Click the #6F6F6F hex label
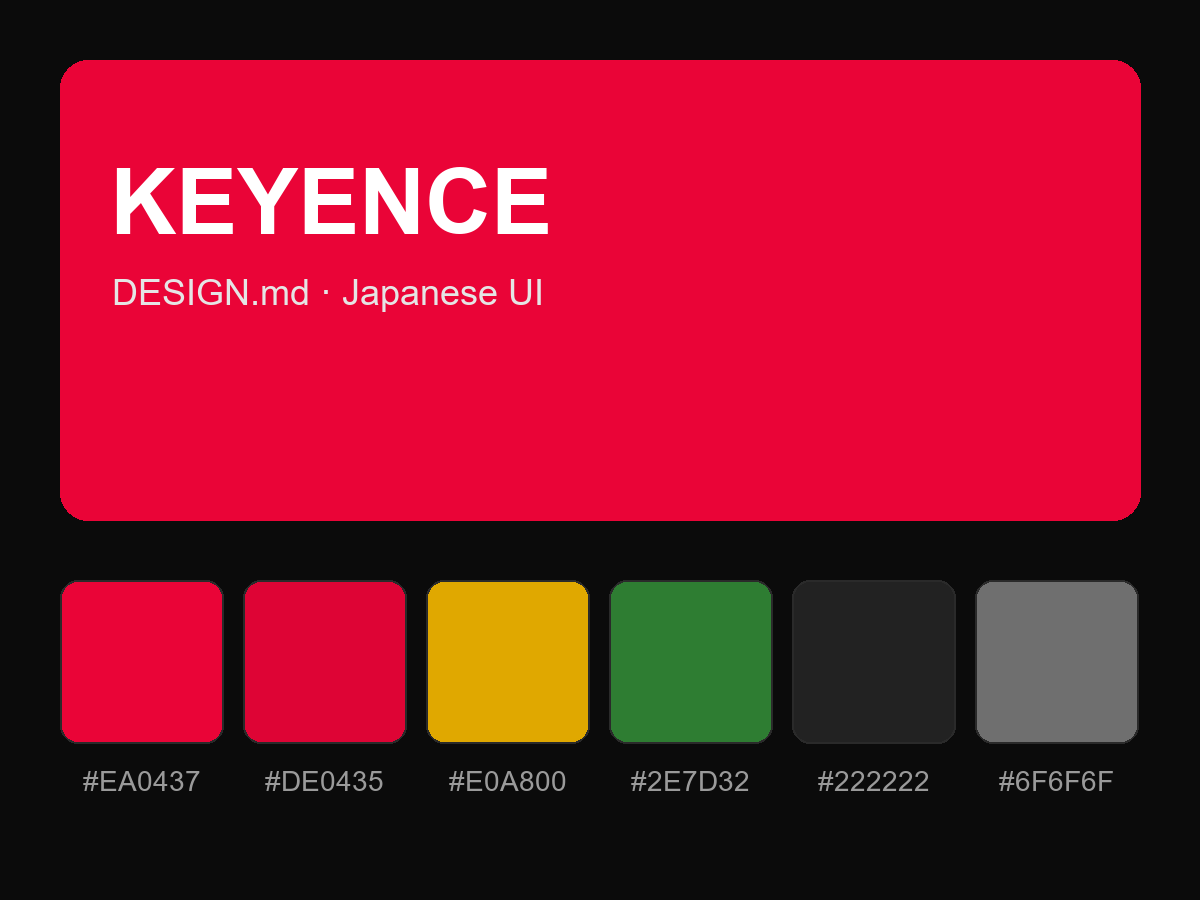This screenshot has height=900, width=1200. (1056, 782)
